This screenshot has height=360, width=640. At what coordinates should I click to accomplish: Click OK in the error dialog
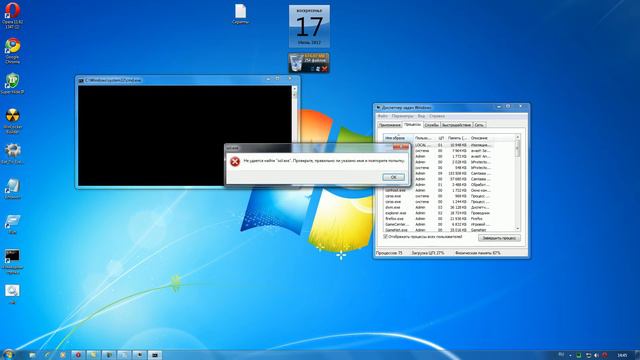click(x=393, y=177)
